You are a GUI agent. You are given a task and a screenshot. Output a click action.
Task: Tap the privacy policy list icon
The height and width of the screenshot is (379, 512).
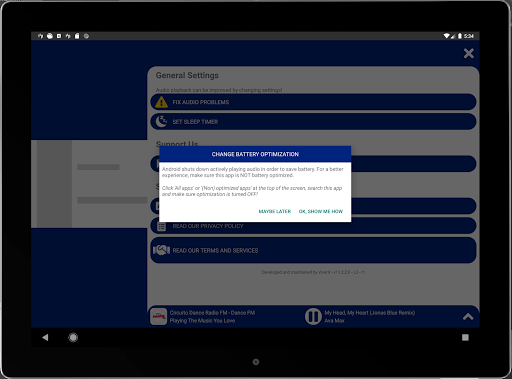click(162, 226)
